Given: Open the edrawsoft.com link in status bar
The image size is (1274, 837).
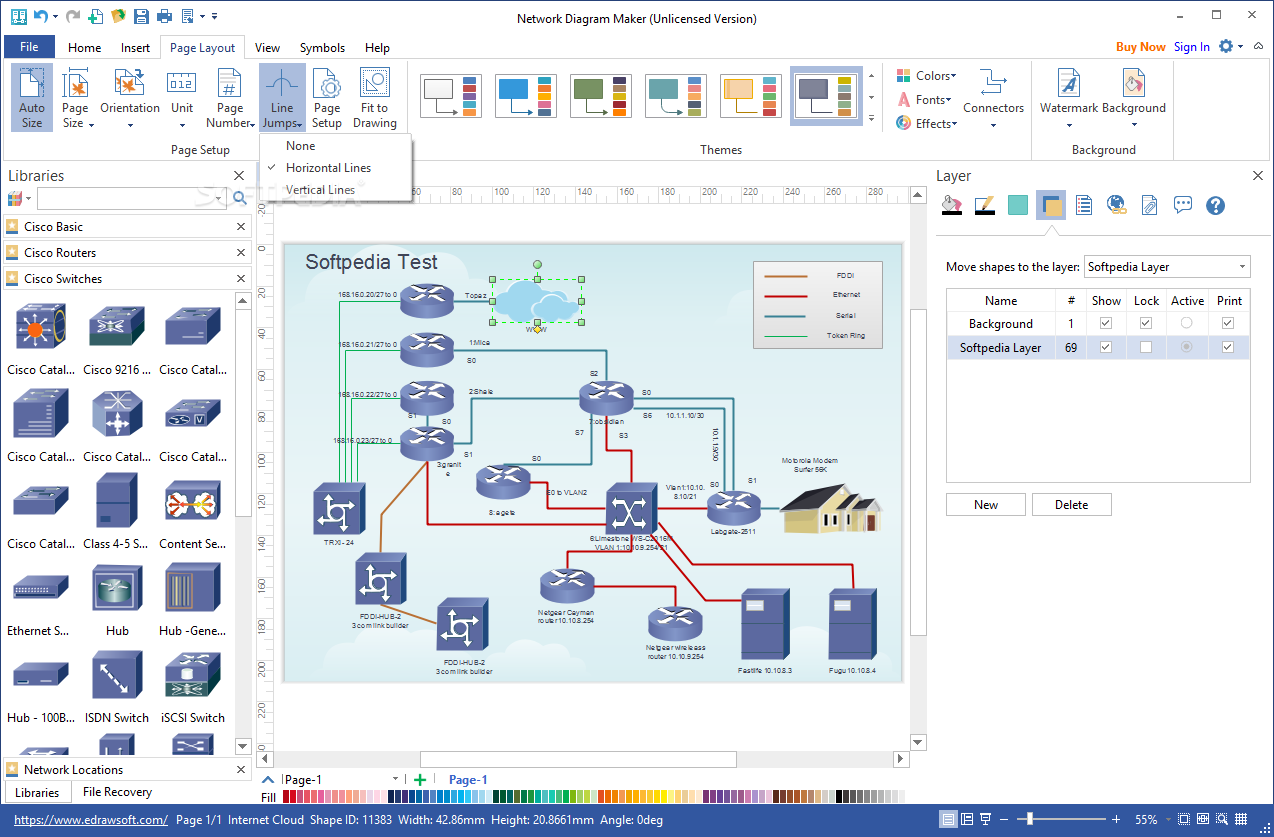Looking at the screenshot, I should click(x=90, y=820).
